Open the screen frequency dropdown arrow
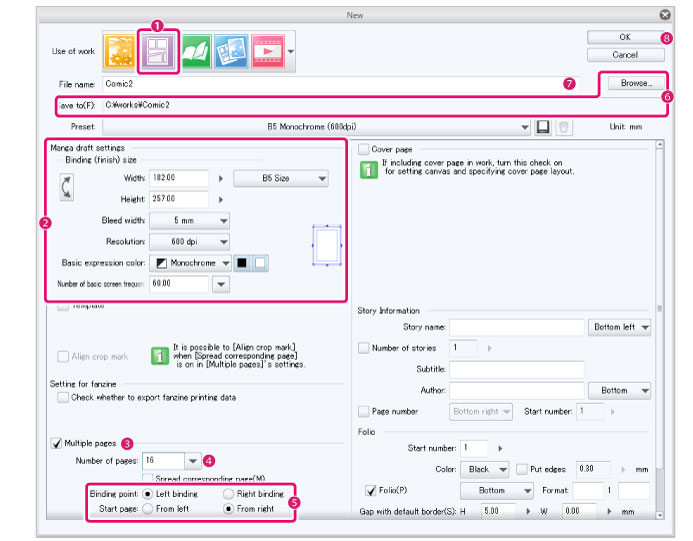Screen dimensions: 693x541 click(x=221, y=284)
